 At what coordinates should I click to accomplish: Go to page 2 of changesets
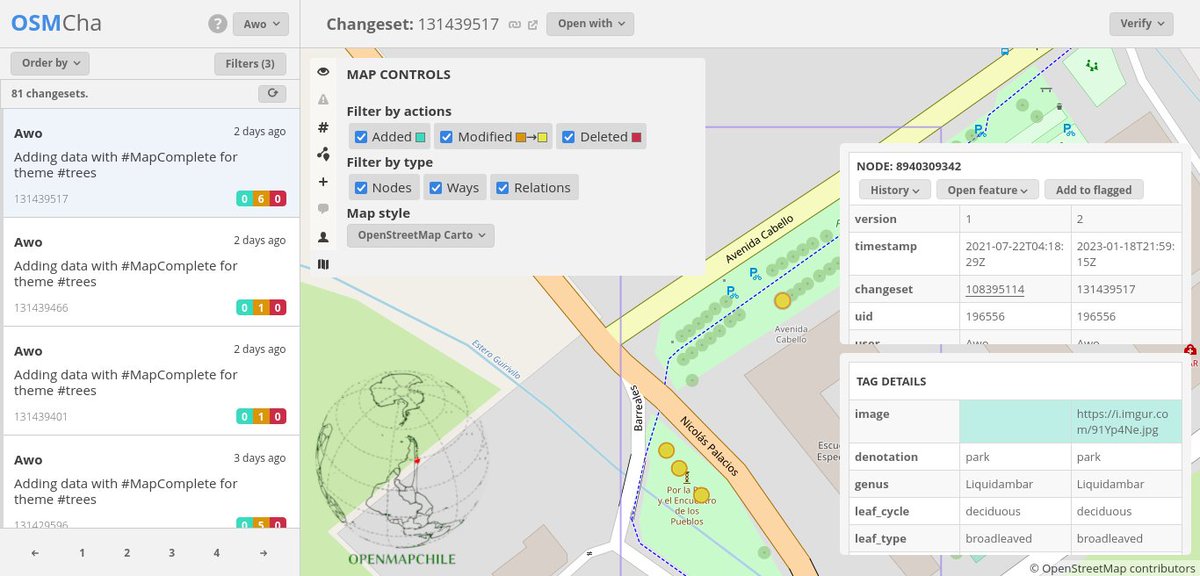(x=127, y=552)
